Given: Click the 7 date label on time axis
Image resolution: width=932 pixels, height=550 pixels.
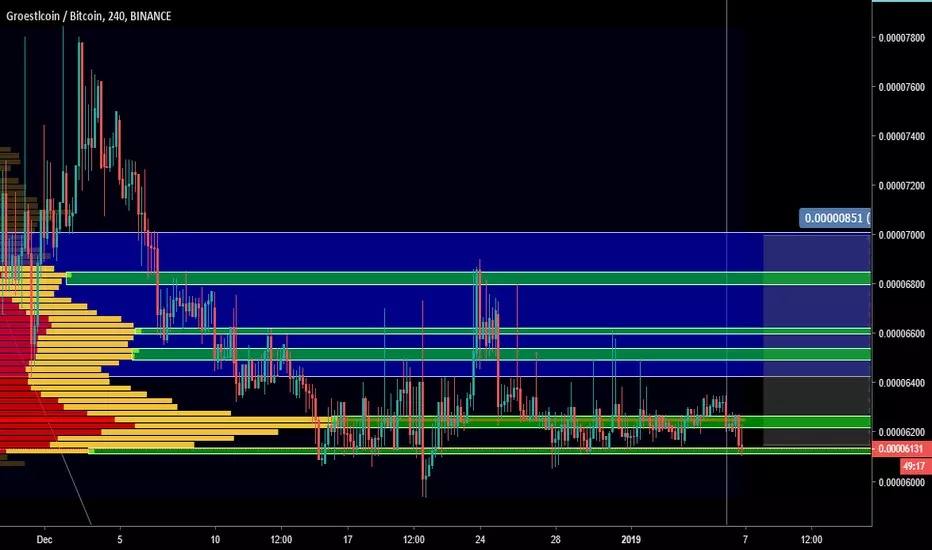Looking at the screenshot, I should click(745, 540).
